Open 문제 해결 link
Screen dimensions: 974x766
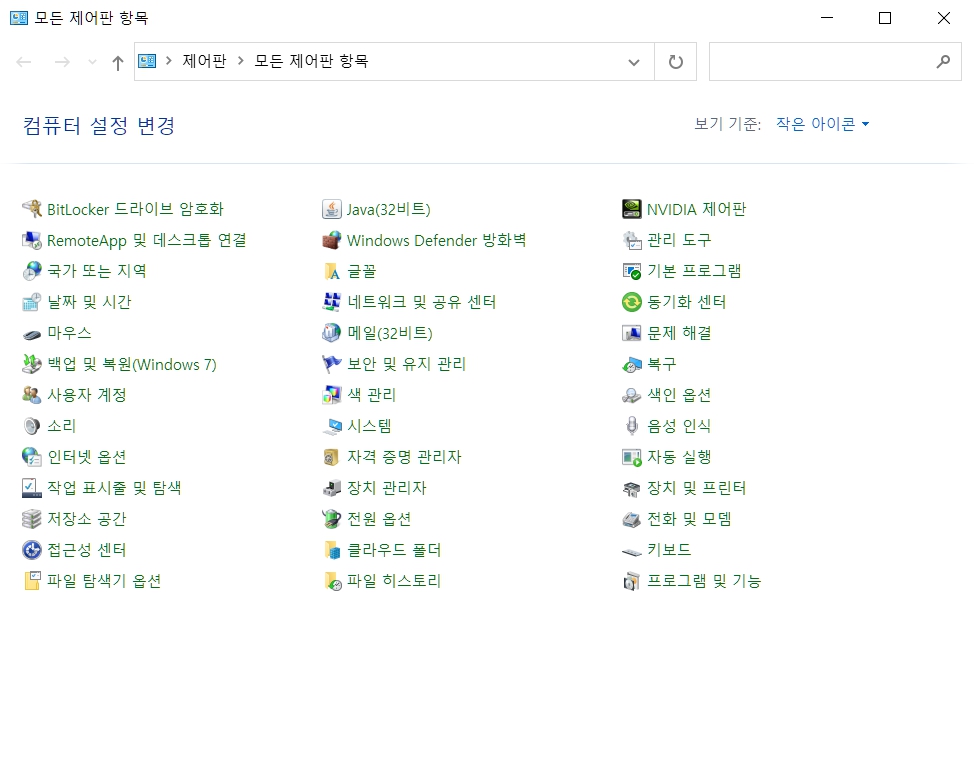pos(679,333)
